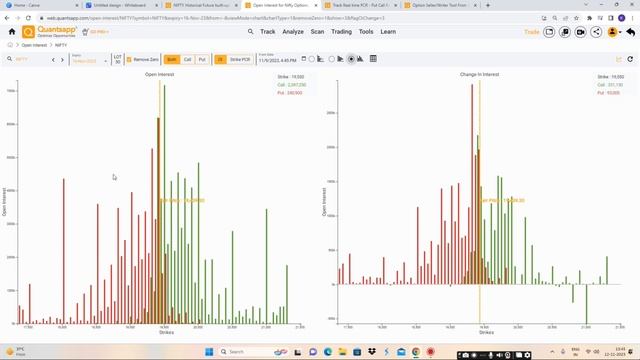Viewport: 640px width, 360px height.
Task: Open the Tools menu
Action: click(x=366, y=32)
